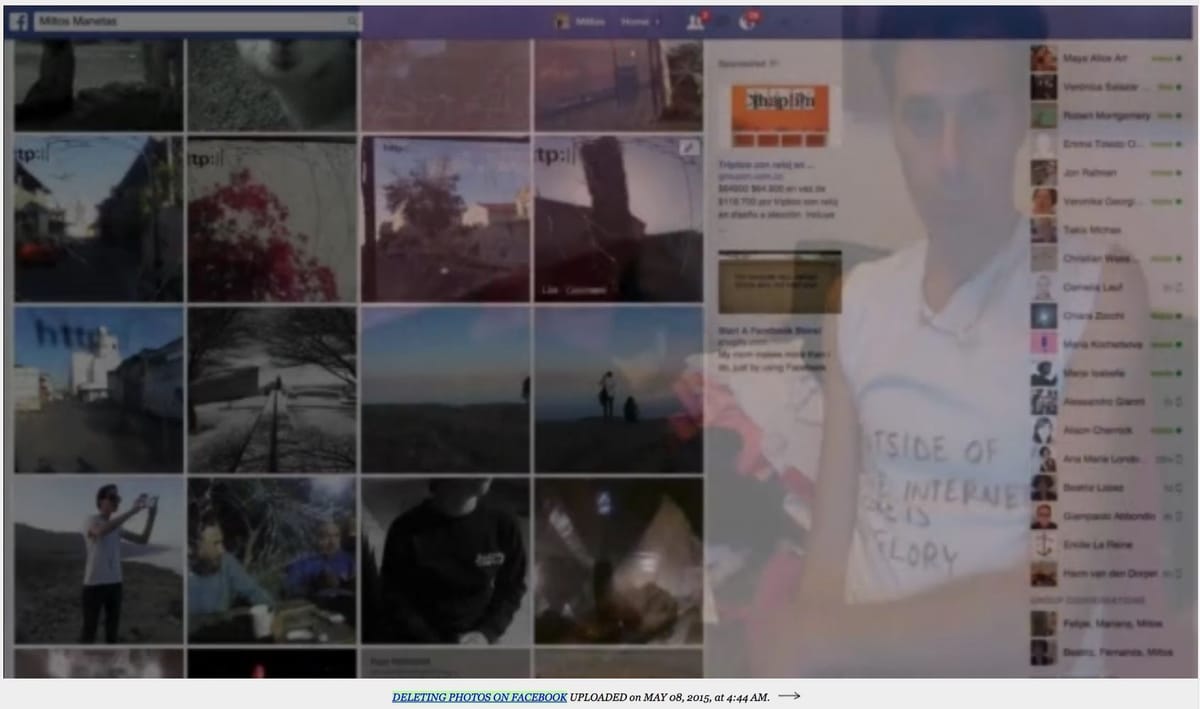
Task: Open the tree and white house photo
Action: click(x=445, y=219)
